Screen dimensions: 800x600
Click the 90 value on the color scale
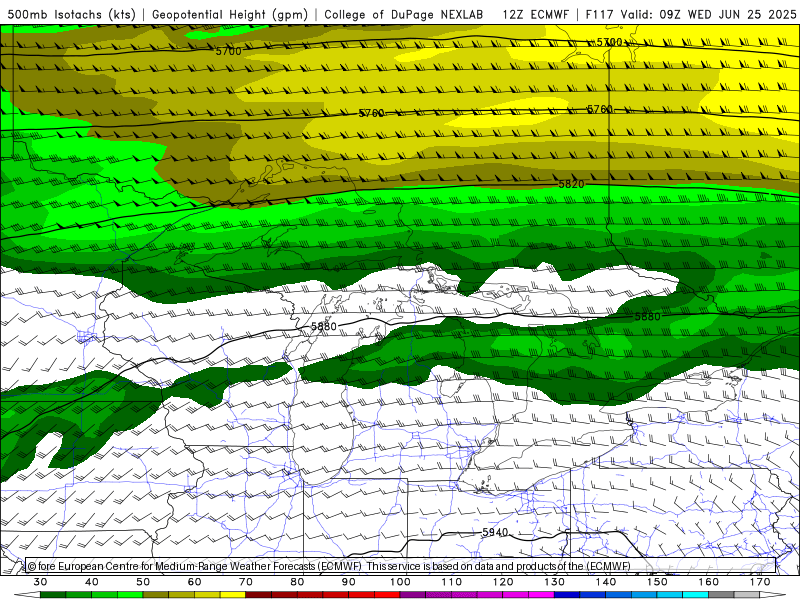[349, 582]
